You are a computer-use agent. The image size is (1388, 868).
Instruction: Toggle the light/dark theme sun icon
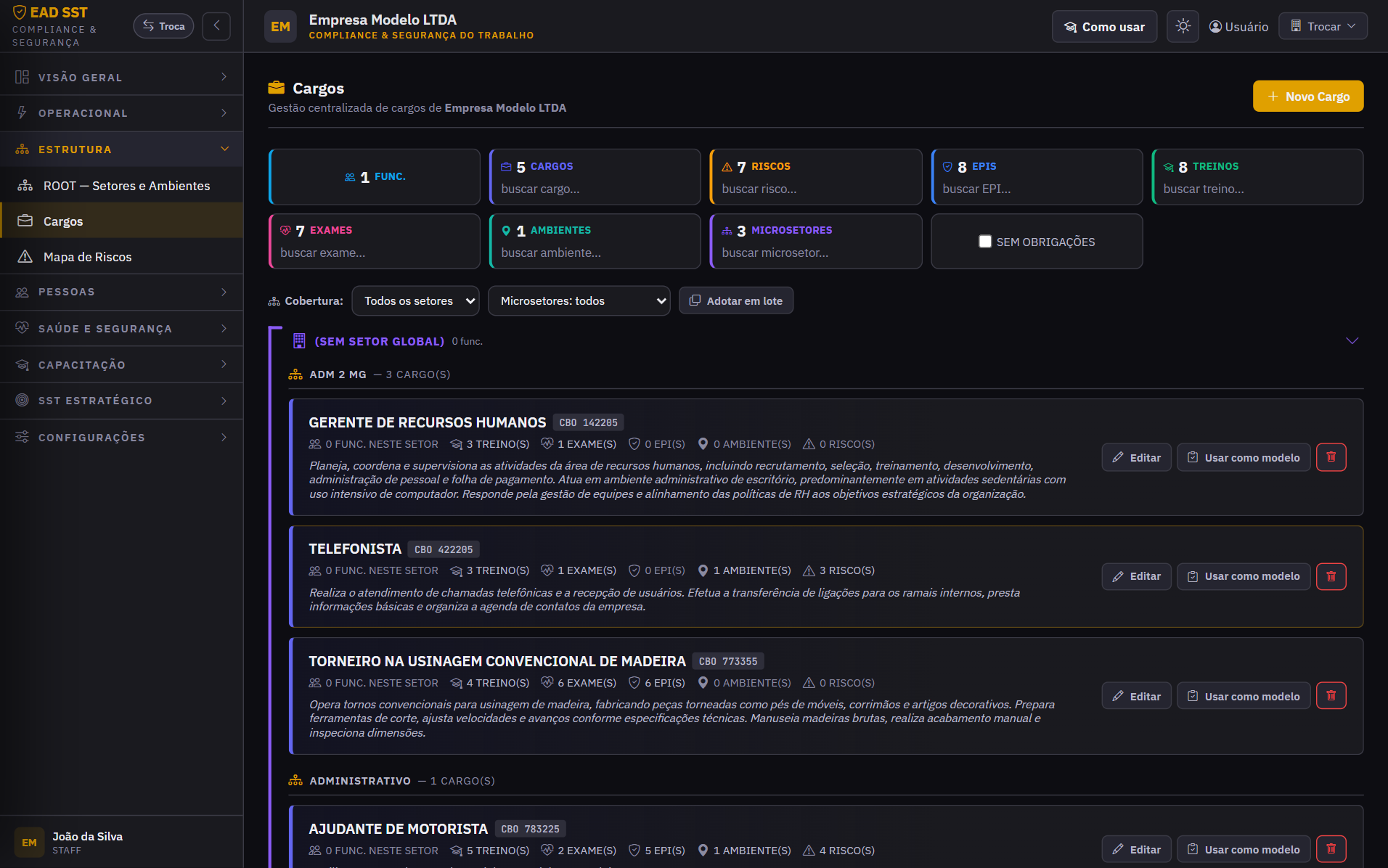[x=1183, y=27]
